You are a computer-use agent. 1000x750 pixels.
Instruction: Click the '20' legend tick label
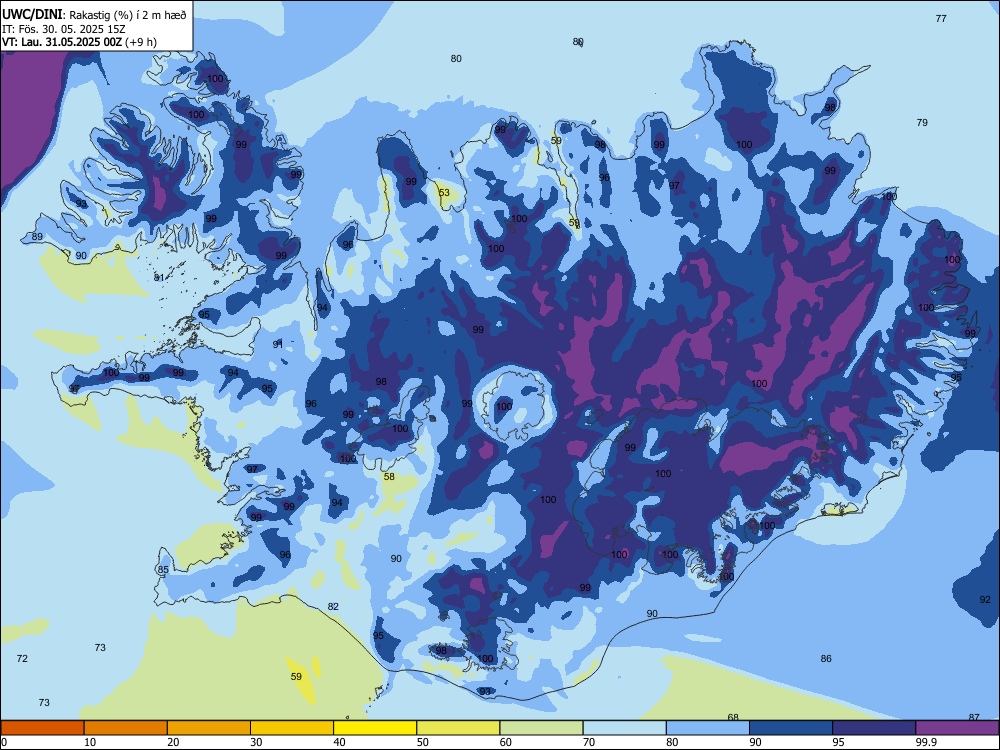click(173, 742)
